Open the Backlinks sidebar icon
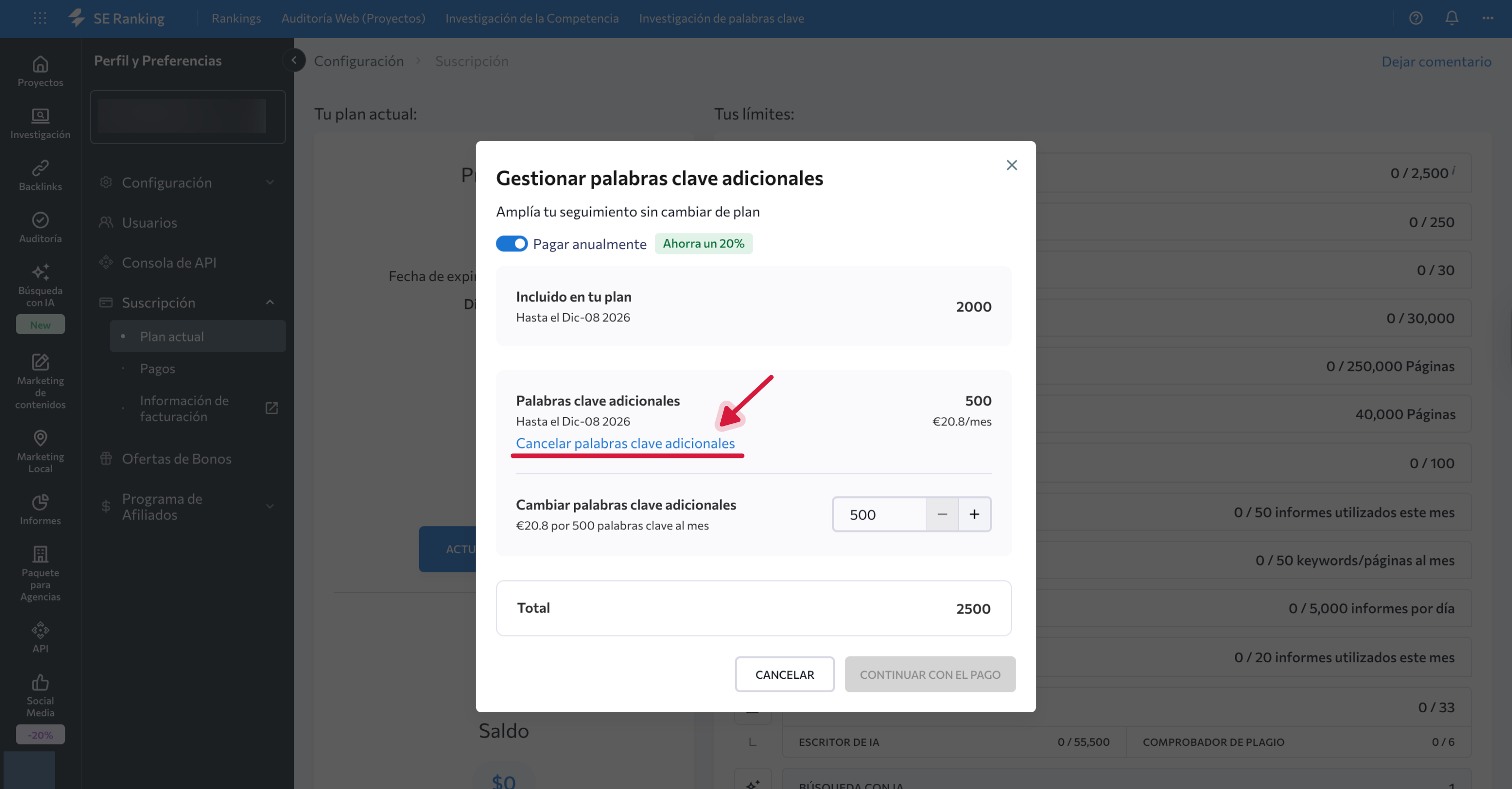 [40, 168]
